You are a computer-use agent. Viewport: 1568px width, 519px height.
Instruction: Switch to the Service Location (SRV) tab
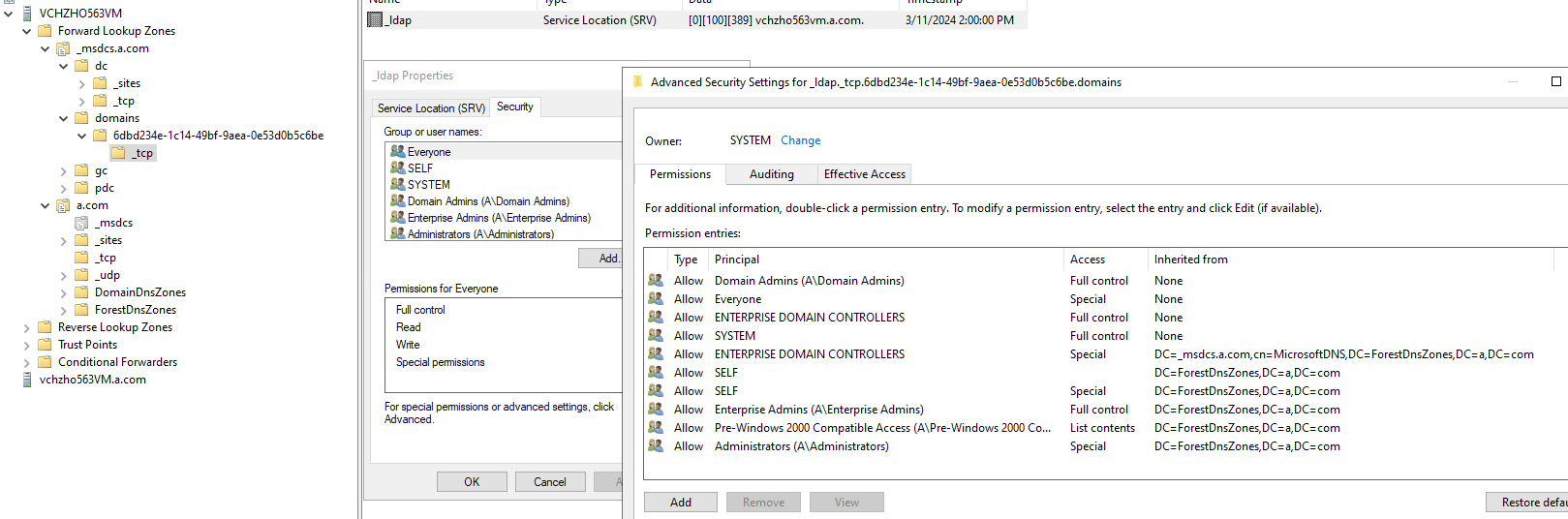(431, 108)
